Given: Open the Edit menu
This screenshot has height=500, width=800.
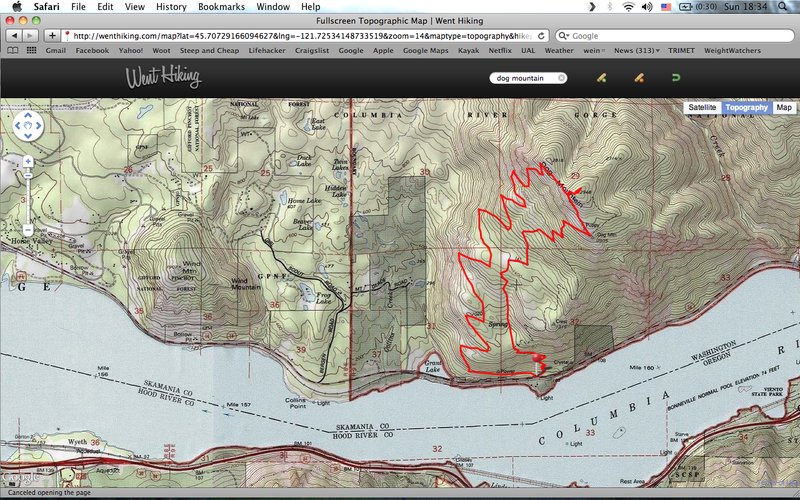Looking at the screenshot, I should tap(105, 7).
